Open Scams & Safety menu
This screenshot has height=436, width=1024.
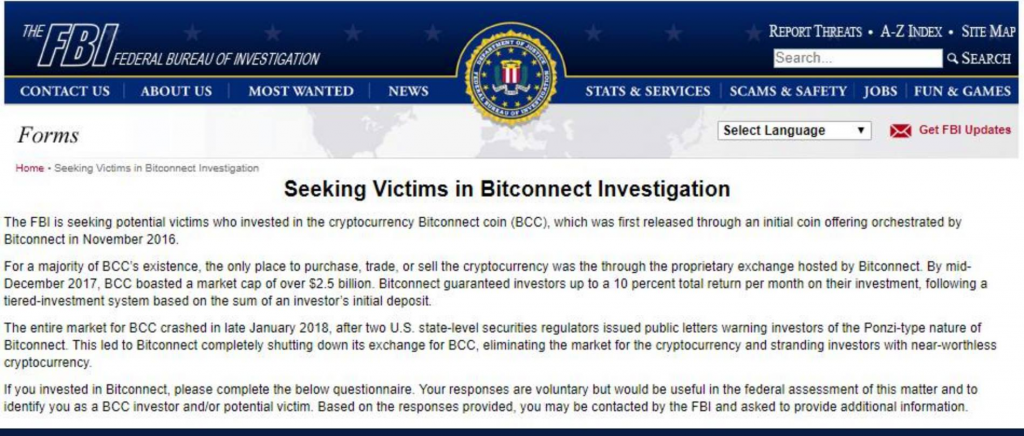click(x=788, y=91)
